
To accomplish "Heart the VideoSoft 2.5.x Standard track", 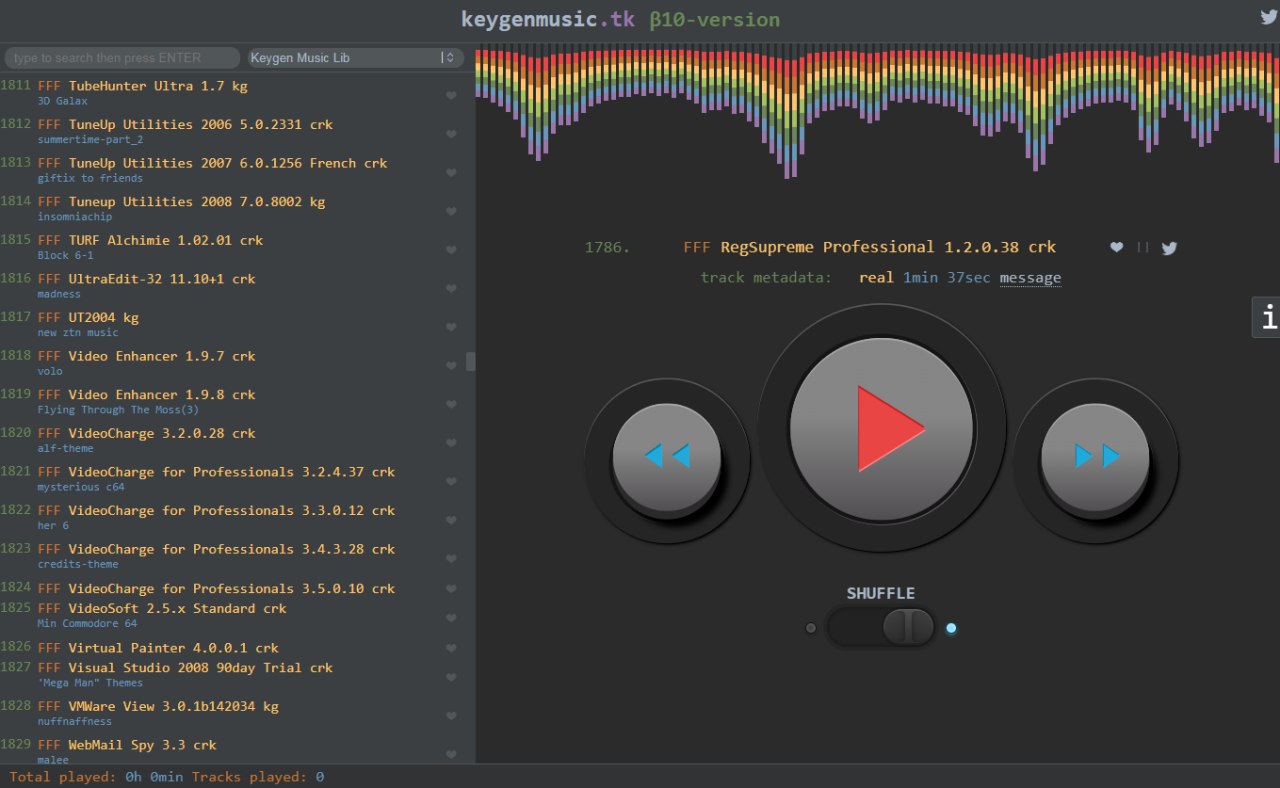I will pyautogui.click(x=451, y=618).
